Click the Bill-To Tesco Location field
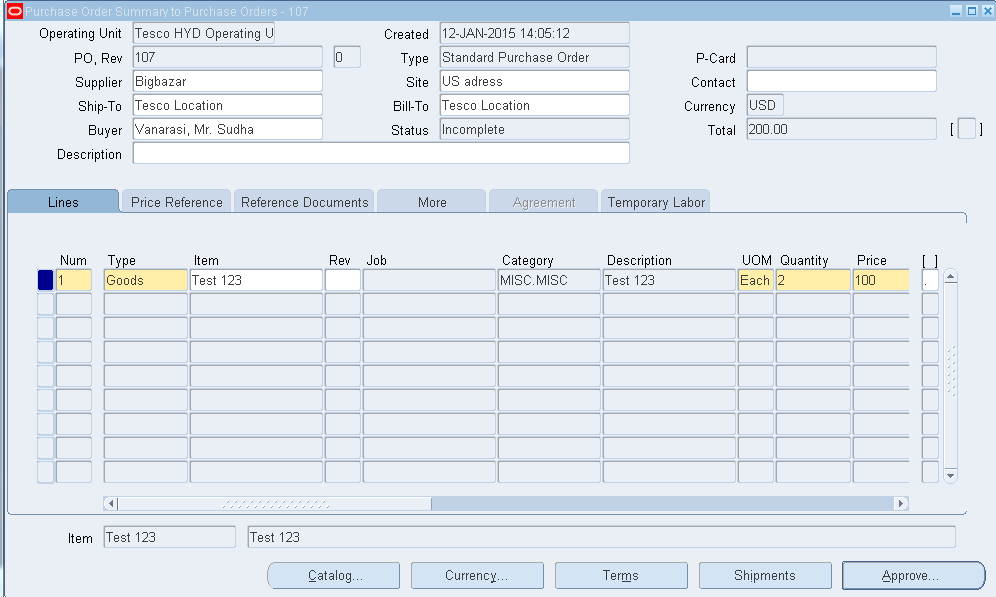 pos(534,105)
